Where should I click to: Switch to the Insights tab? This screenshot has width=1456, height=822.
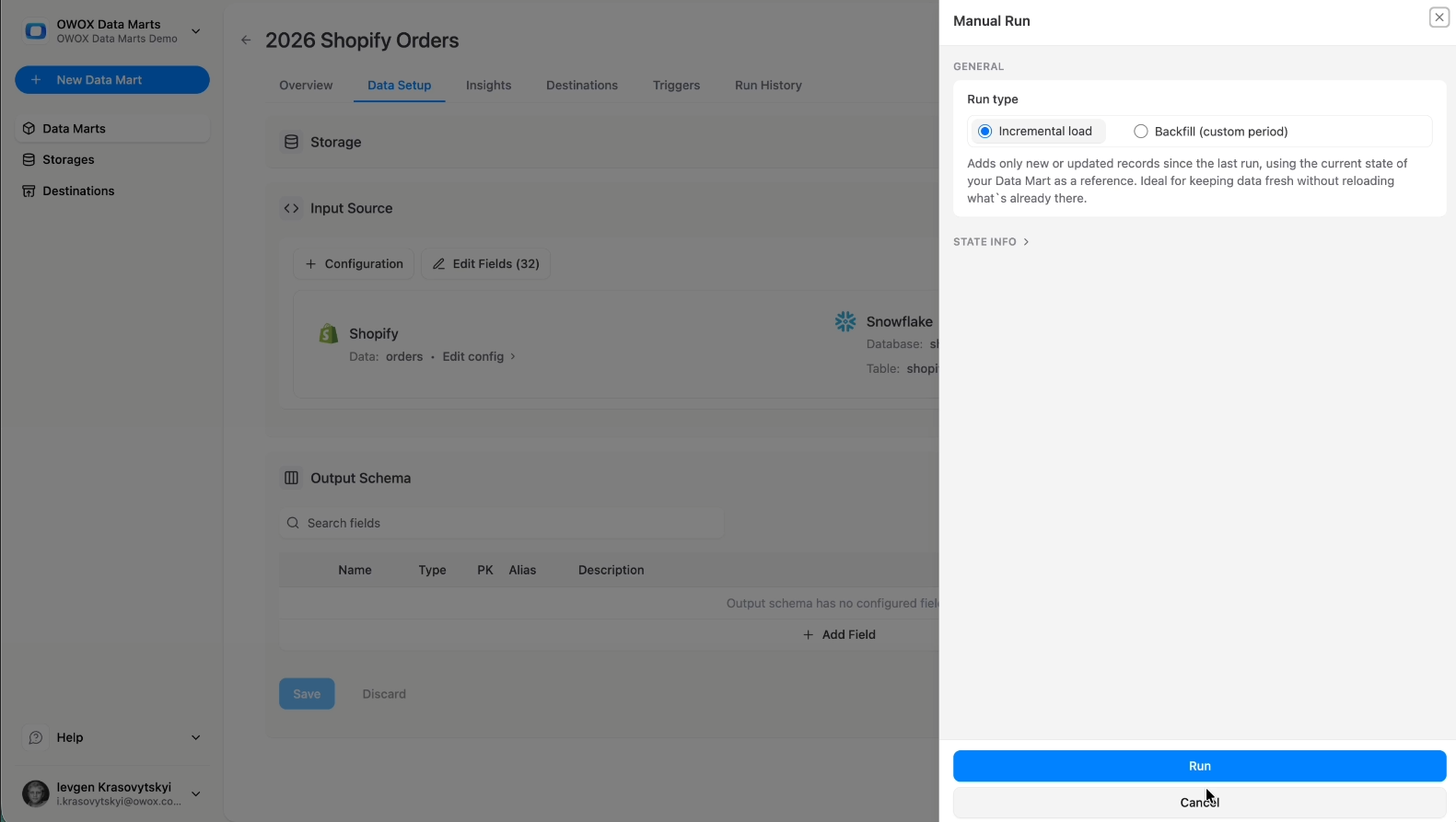click(x=488, y=85)
